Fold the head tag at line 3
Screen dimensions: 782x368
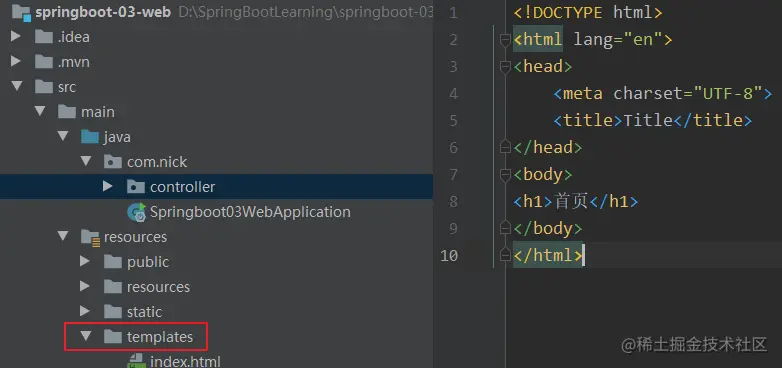(x=505, y=66)
